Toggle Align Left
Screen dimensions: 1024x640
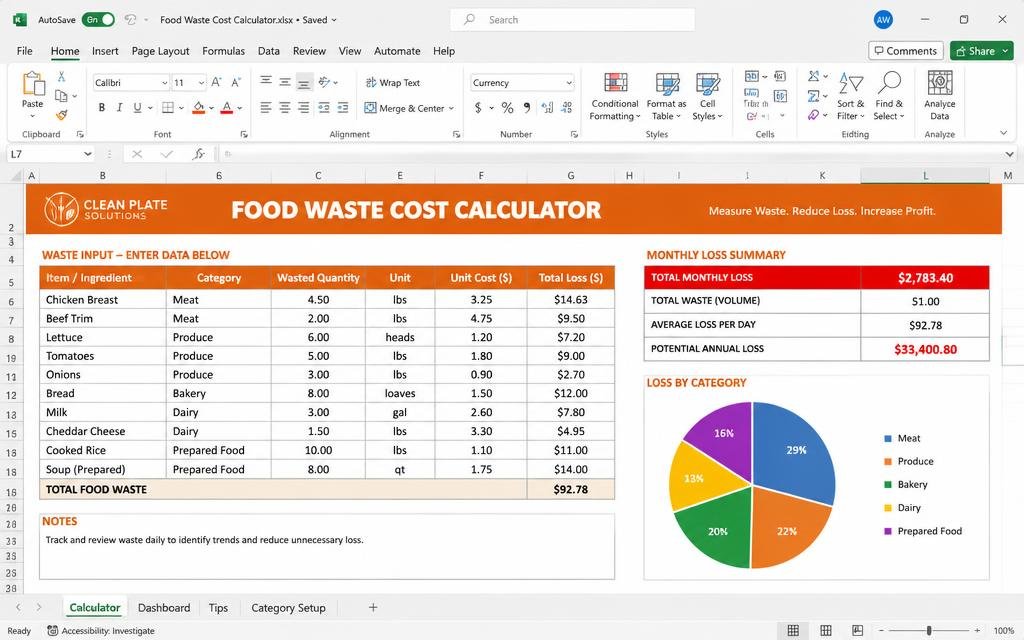[x=265, y=108]
